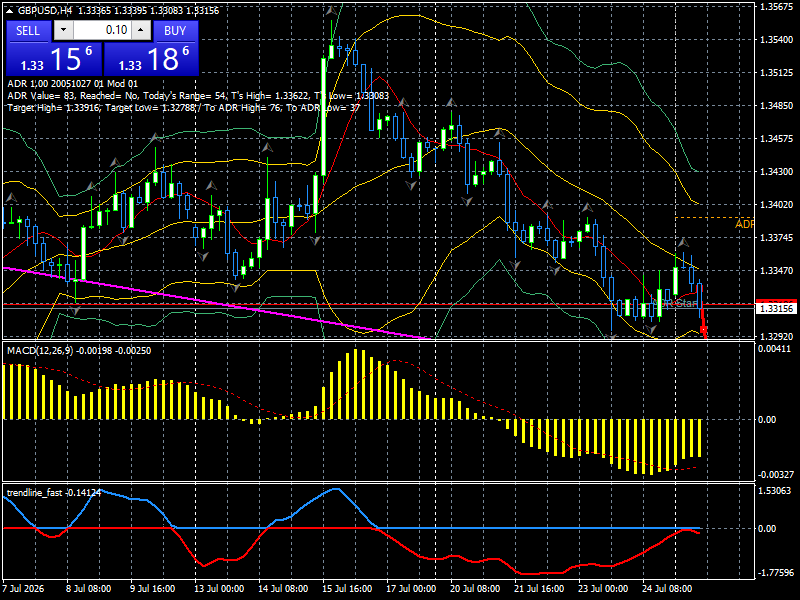Increase trade volume with the up arrow
Screen dimensions: 800x600
141,30
